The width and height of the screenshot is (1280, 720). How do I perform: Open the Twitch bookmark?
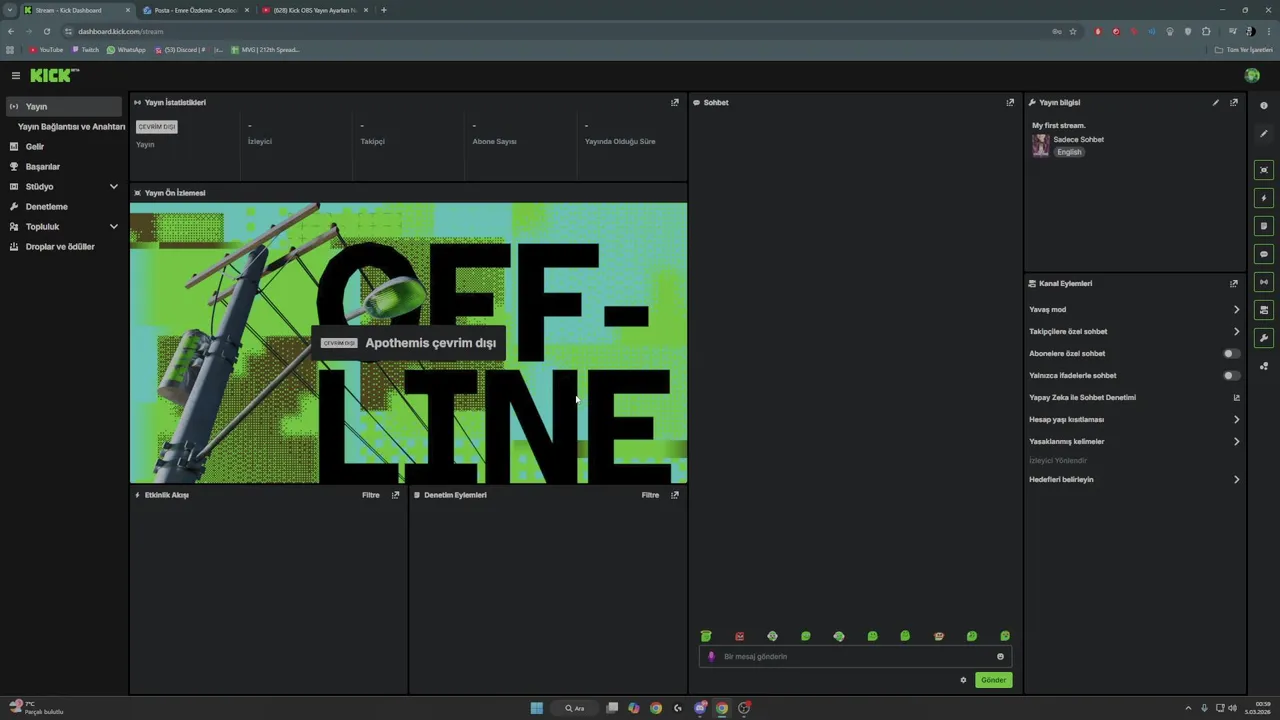coord(85,49)
